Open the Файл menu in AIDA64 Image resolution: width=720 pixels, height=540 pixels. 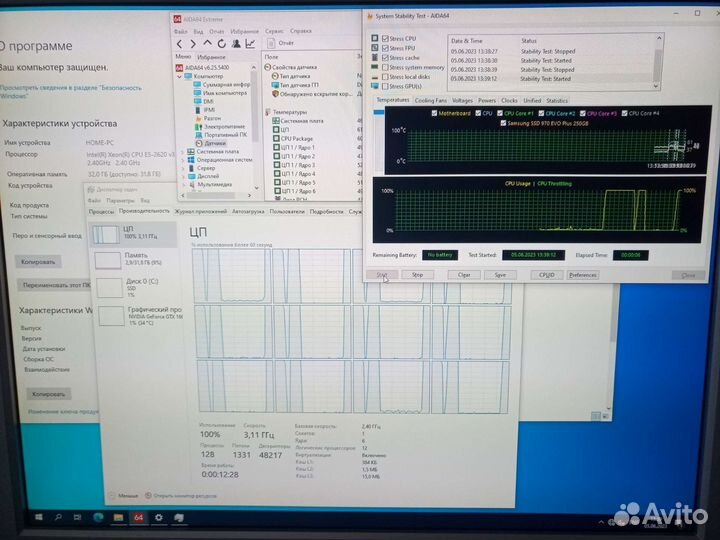pos(180,31)
